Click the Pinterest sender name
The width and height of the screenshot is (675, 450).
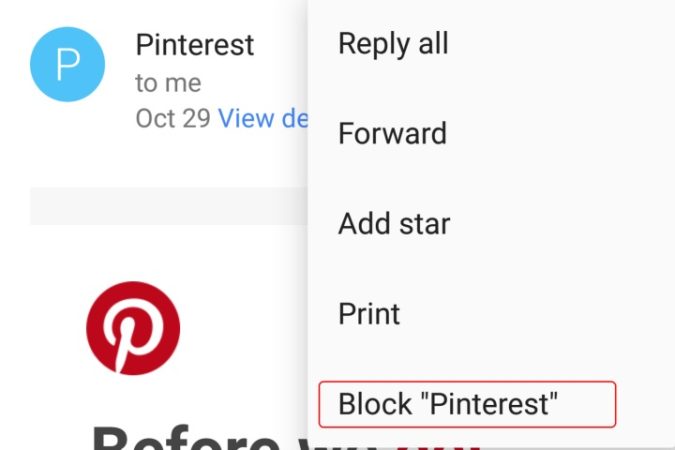pos(195,44)
